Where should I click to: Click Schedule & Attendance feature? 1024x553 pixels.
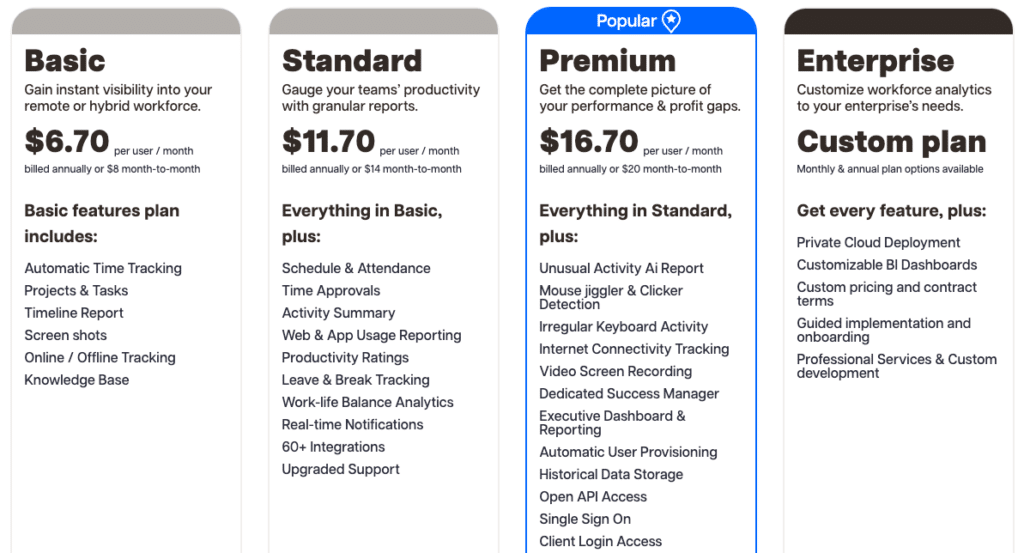click(356, 268)
